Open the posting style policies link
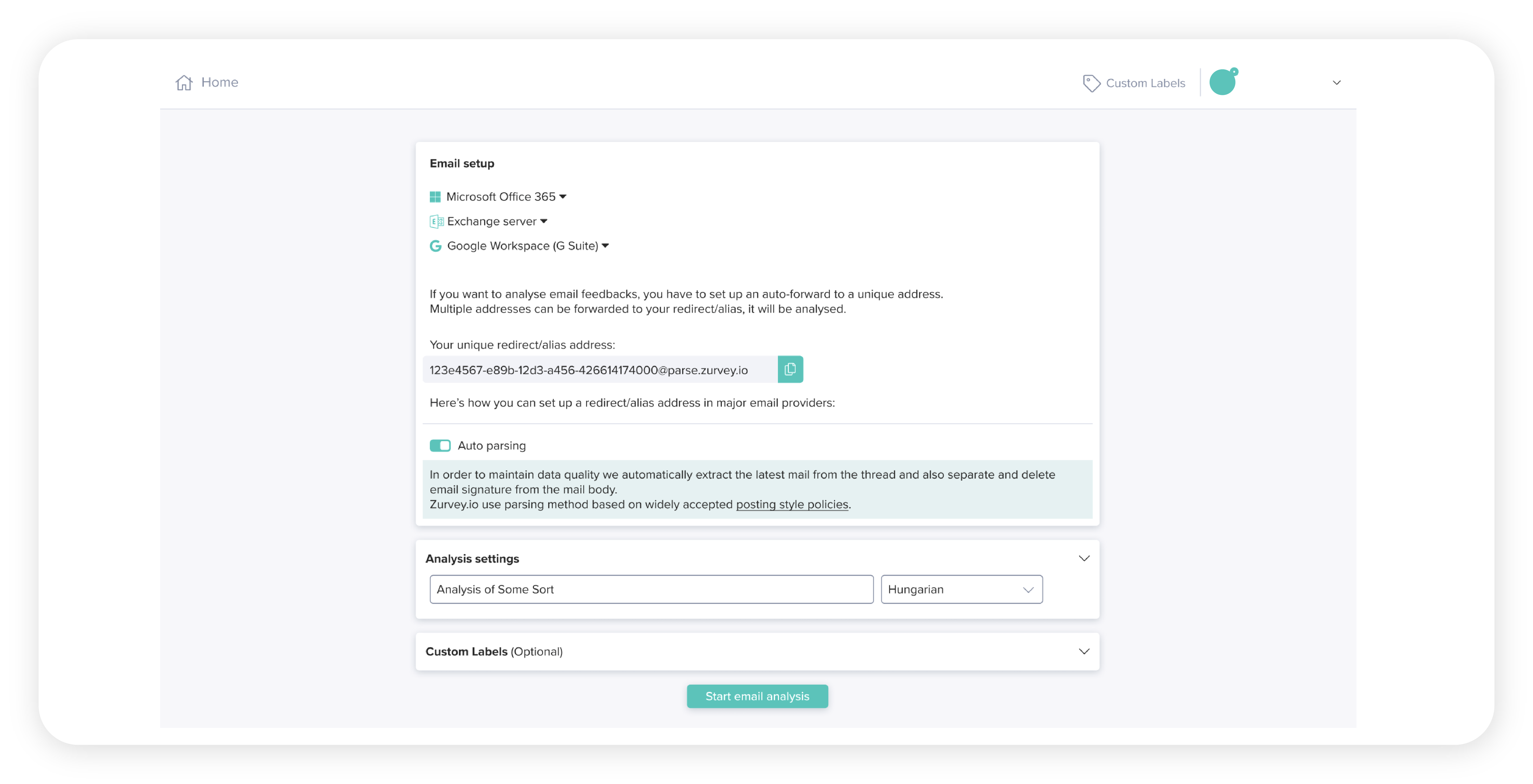 point(792,505)
